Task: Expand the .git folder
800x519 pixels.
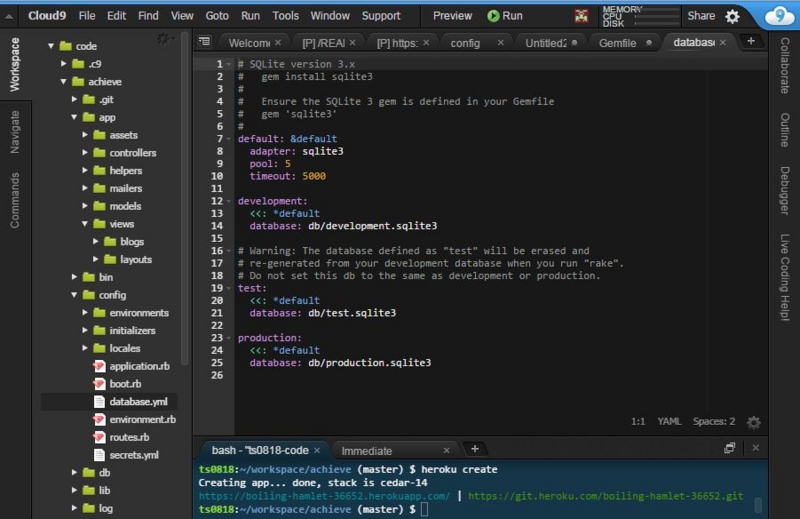Action: pos(74,100)
